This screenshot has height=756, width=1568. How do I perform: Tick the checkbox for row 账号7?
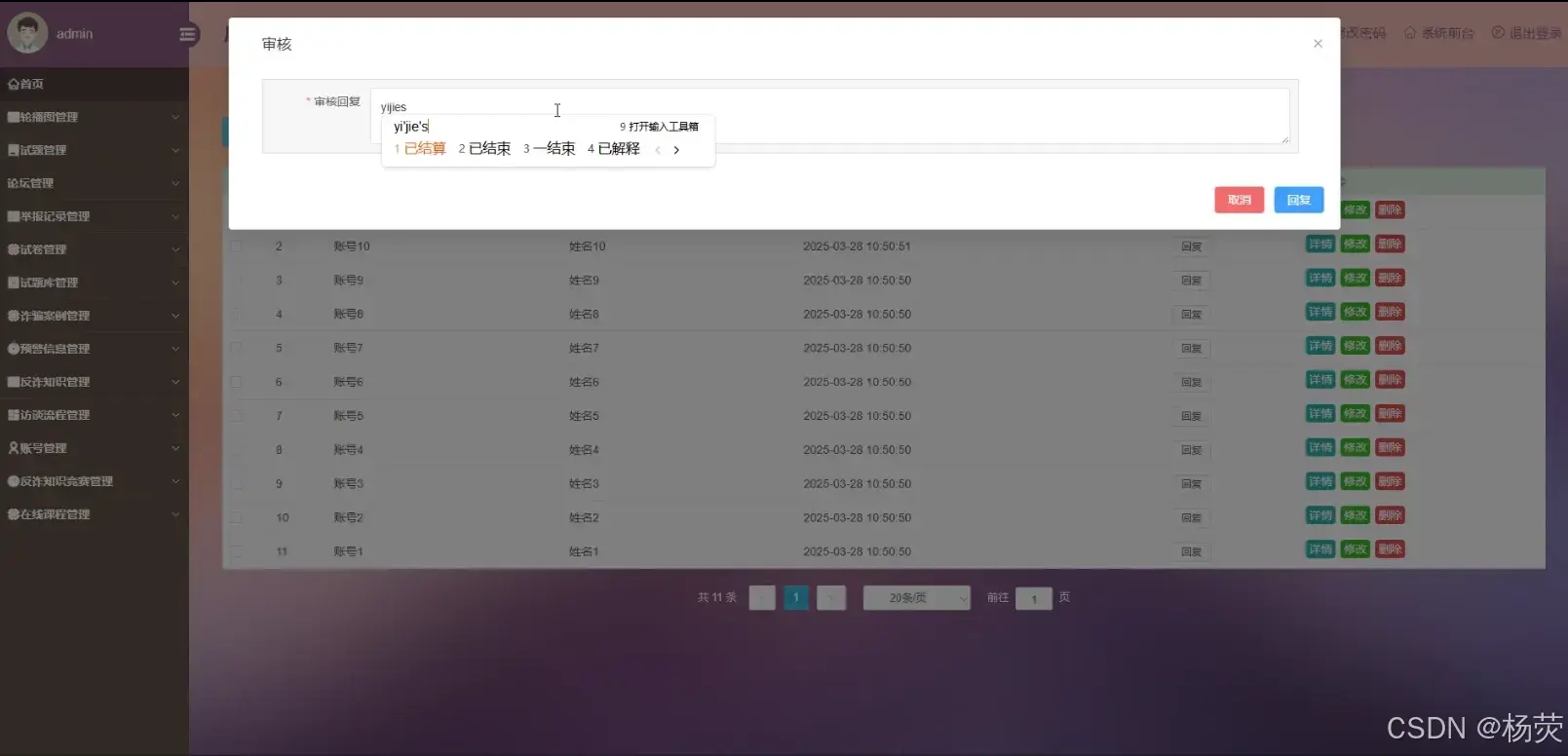tap(236, 348)
